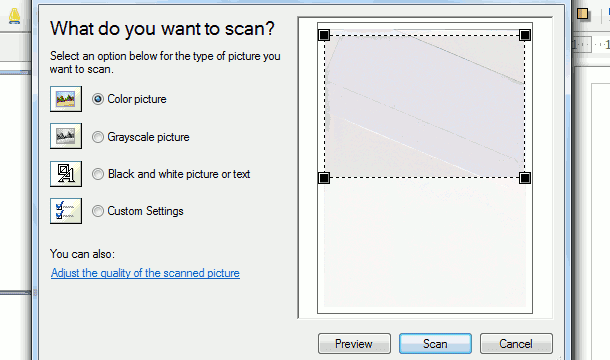
Task: Click the Custom Settings checklist icon
Action: pyautogui.click(x=66, y=211)
